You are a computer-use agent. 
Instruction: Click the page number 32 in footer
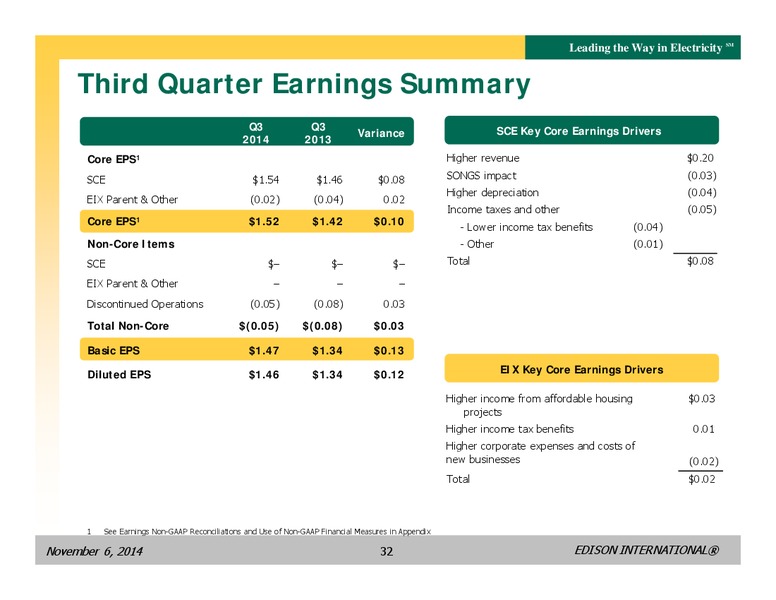[x=387, y=551]
